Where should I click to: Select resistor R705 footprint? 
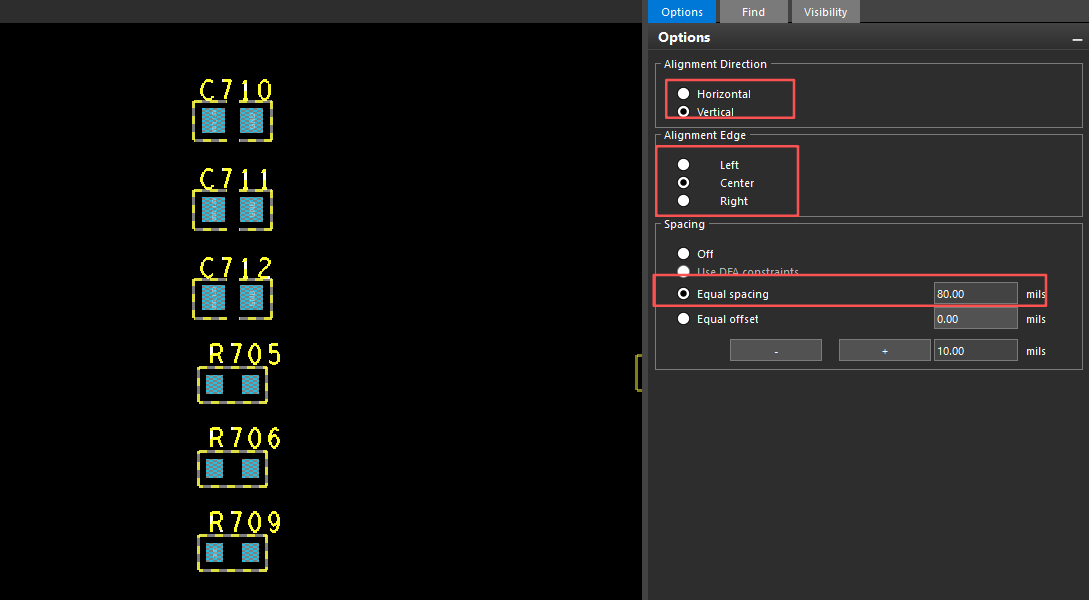[232, 385]
